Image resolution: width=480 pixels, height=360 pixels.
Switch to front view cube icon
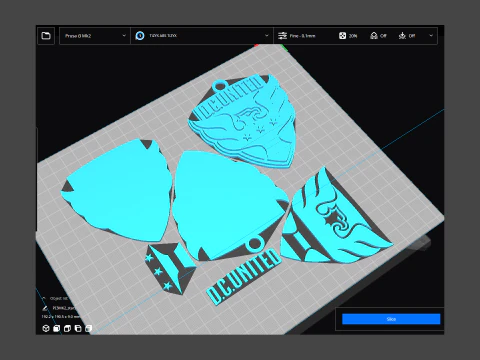coord(57,329)
